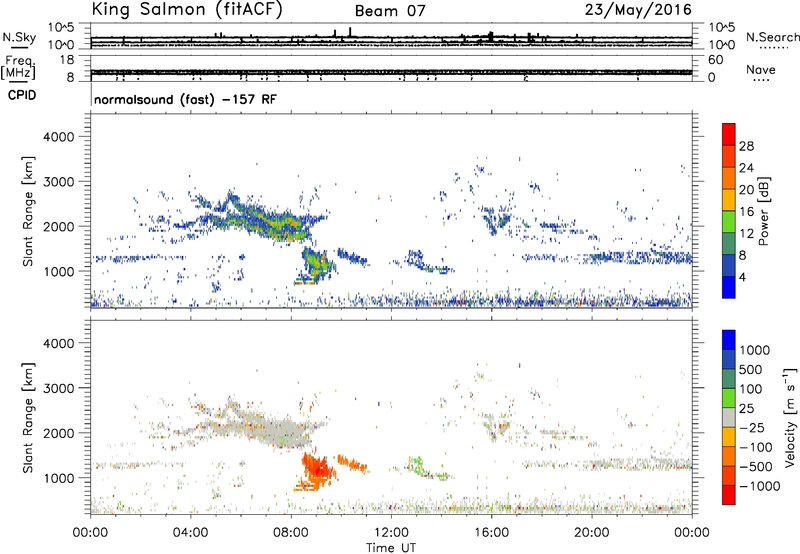Image resolution: width=800 pixels, height=554 pixels.
Task: Click the bottom red Velocity segment below -1000
Action: (x=729, y=495)
